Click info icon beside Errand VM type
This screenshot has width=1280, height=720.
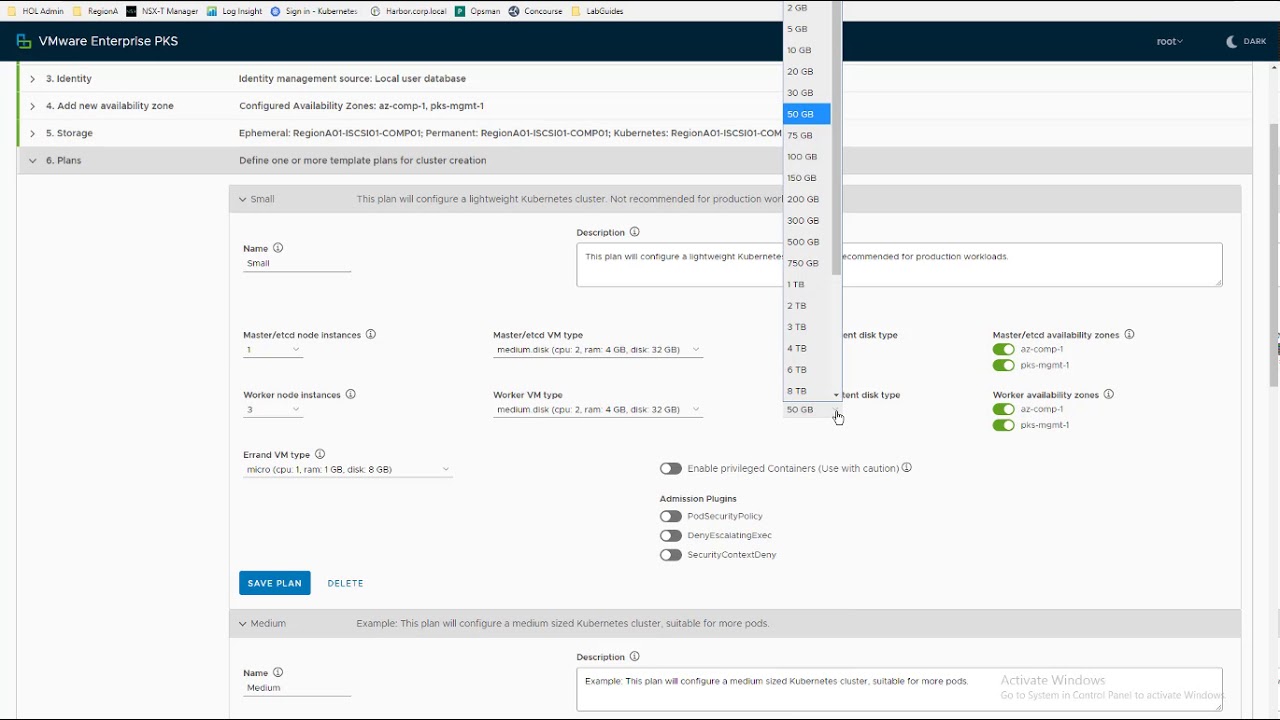click(x=320, y=454)
